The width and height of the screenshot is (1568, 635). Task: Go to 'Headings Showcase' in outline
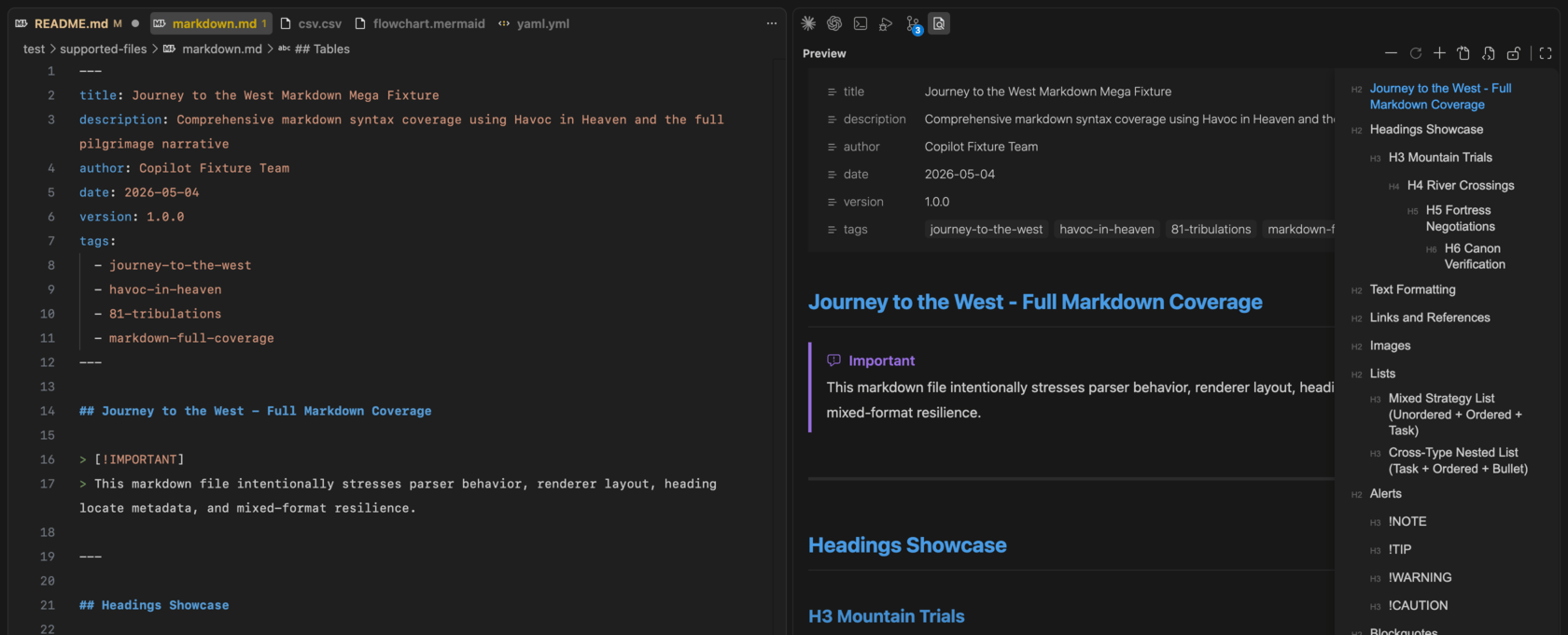1426,130
